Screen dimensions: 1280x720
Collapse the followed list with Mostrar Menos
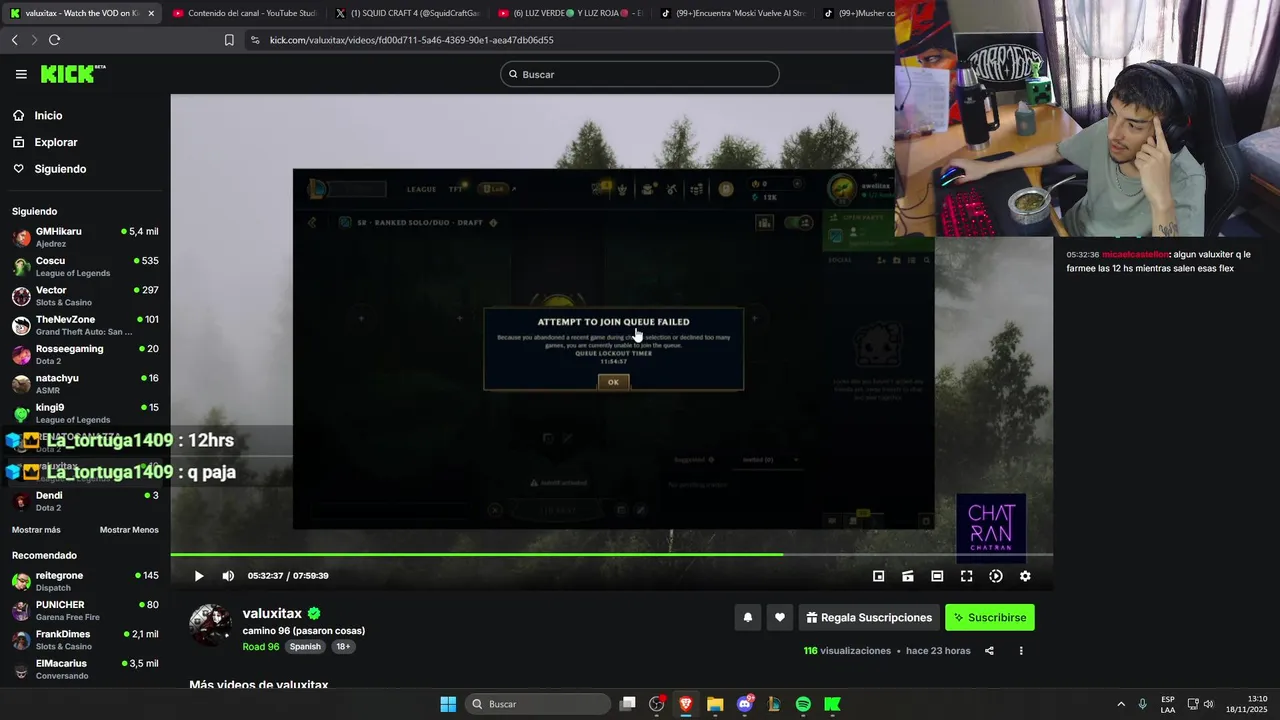pyautogui.click(x=129, y=530)
